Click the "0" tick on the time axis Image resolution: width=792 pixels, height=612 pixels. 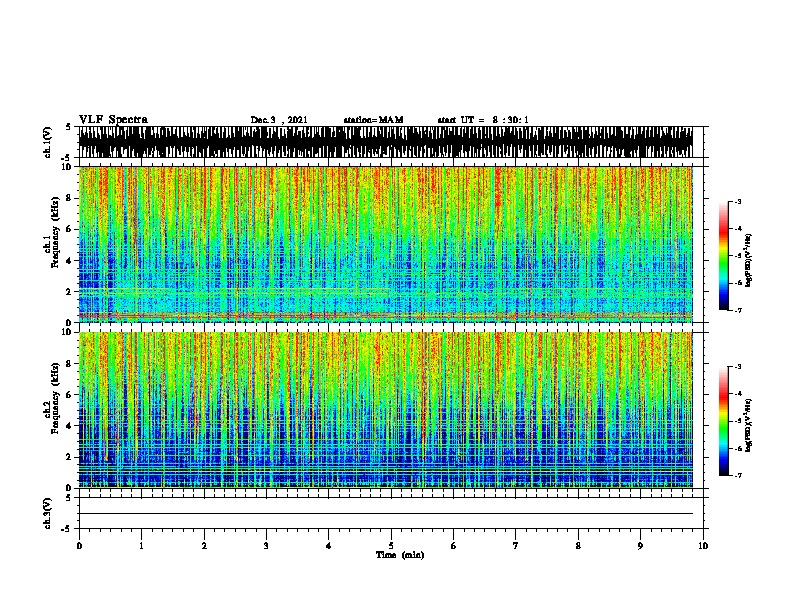tap(79, 546)
